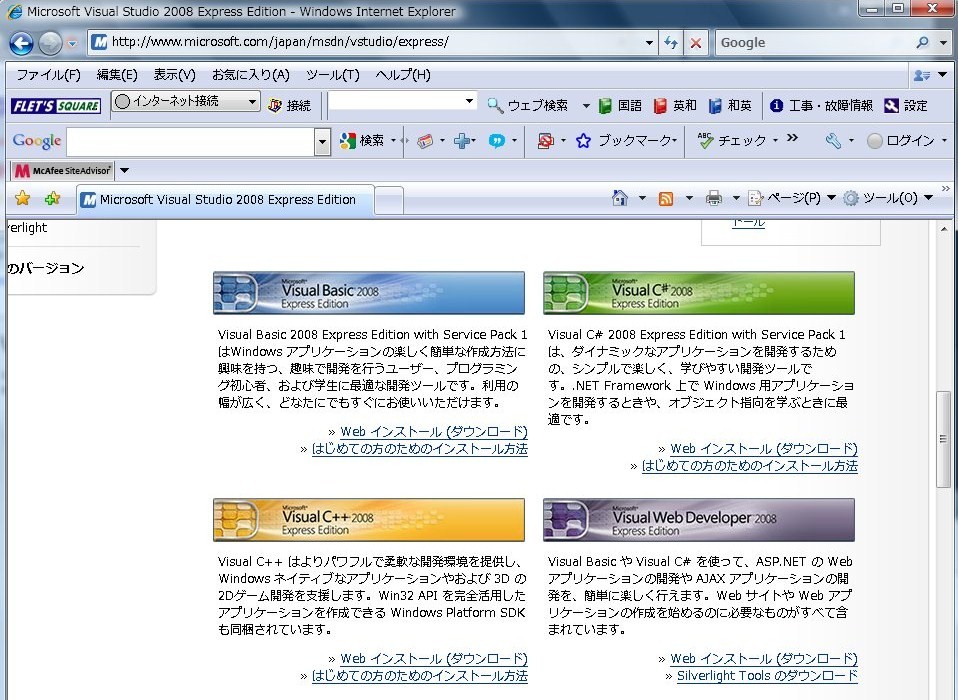The width and height of the screenshot is (958, 700).
Task: Click the Google toolbar search input
Action: [191, 142]
